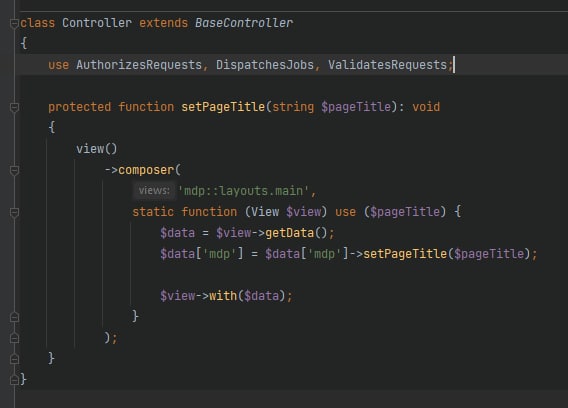Screen dimensions: 568x408
Task: Click '$data' on the getData assignment line
Action: [x=178, y=233]
